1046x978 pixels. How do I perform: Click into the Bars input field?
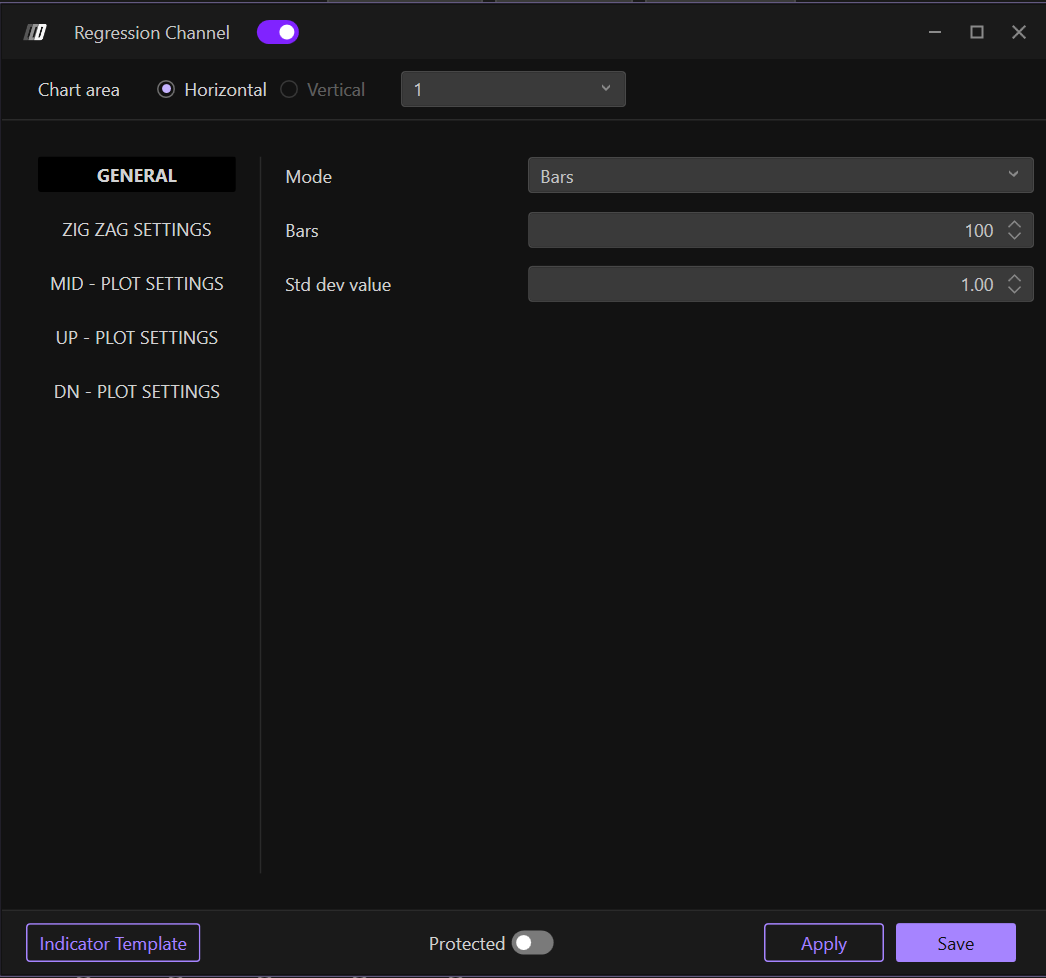760,231
